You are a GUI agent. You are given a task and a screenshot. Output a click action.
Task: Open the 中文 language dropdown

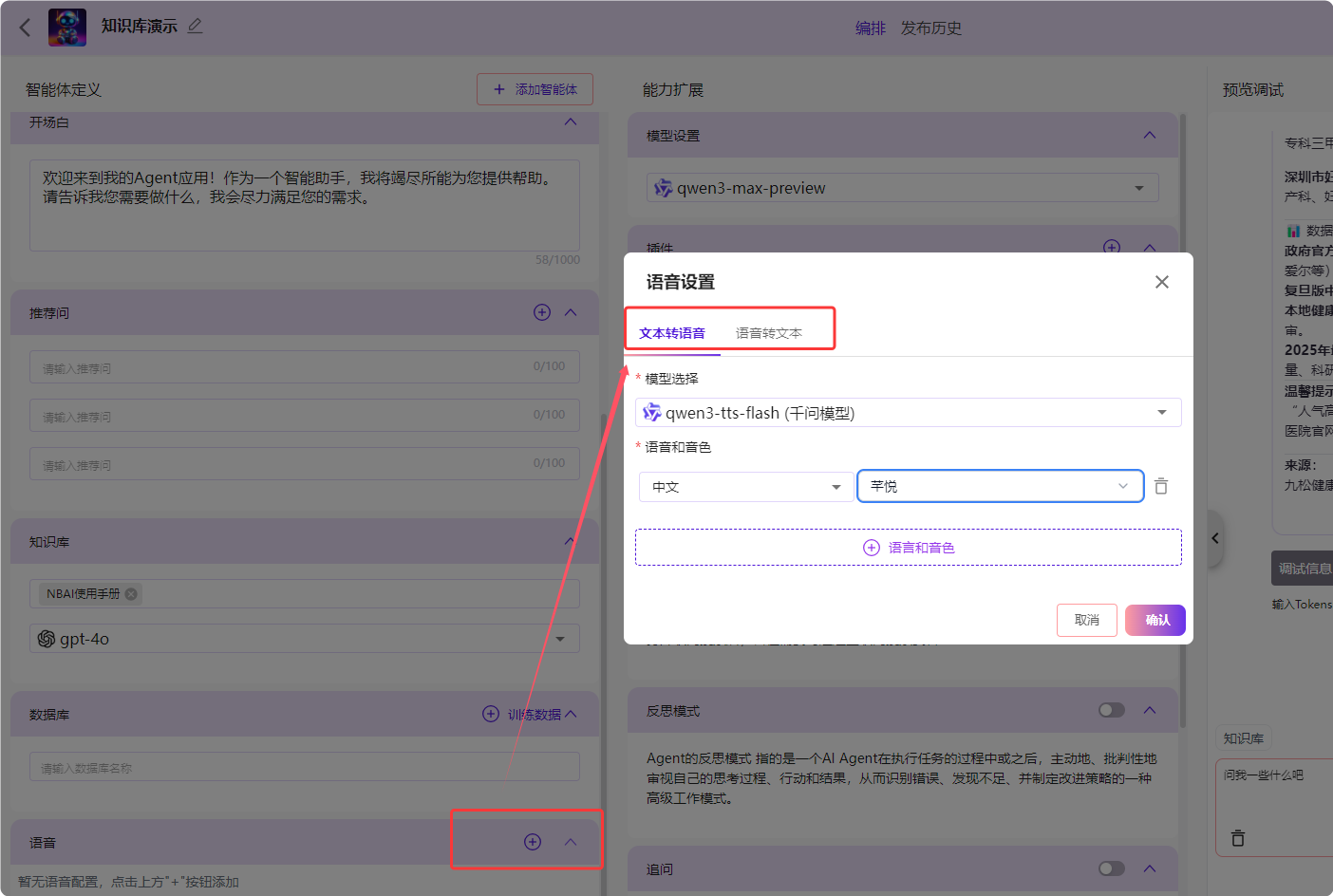coord(745,487)
